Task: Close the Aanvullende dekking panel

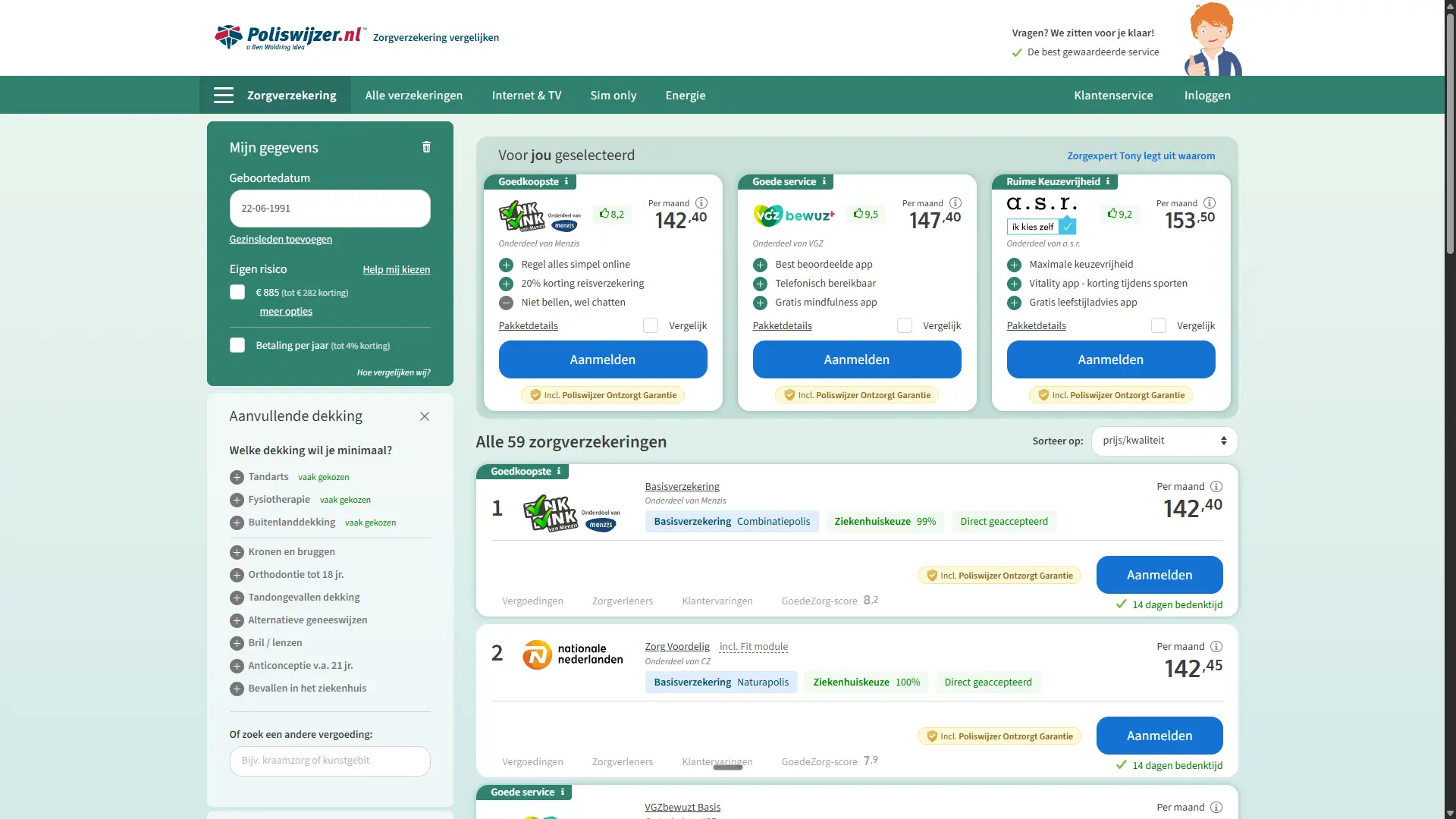Action: point(425,416)
